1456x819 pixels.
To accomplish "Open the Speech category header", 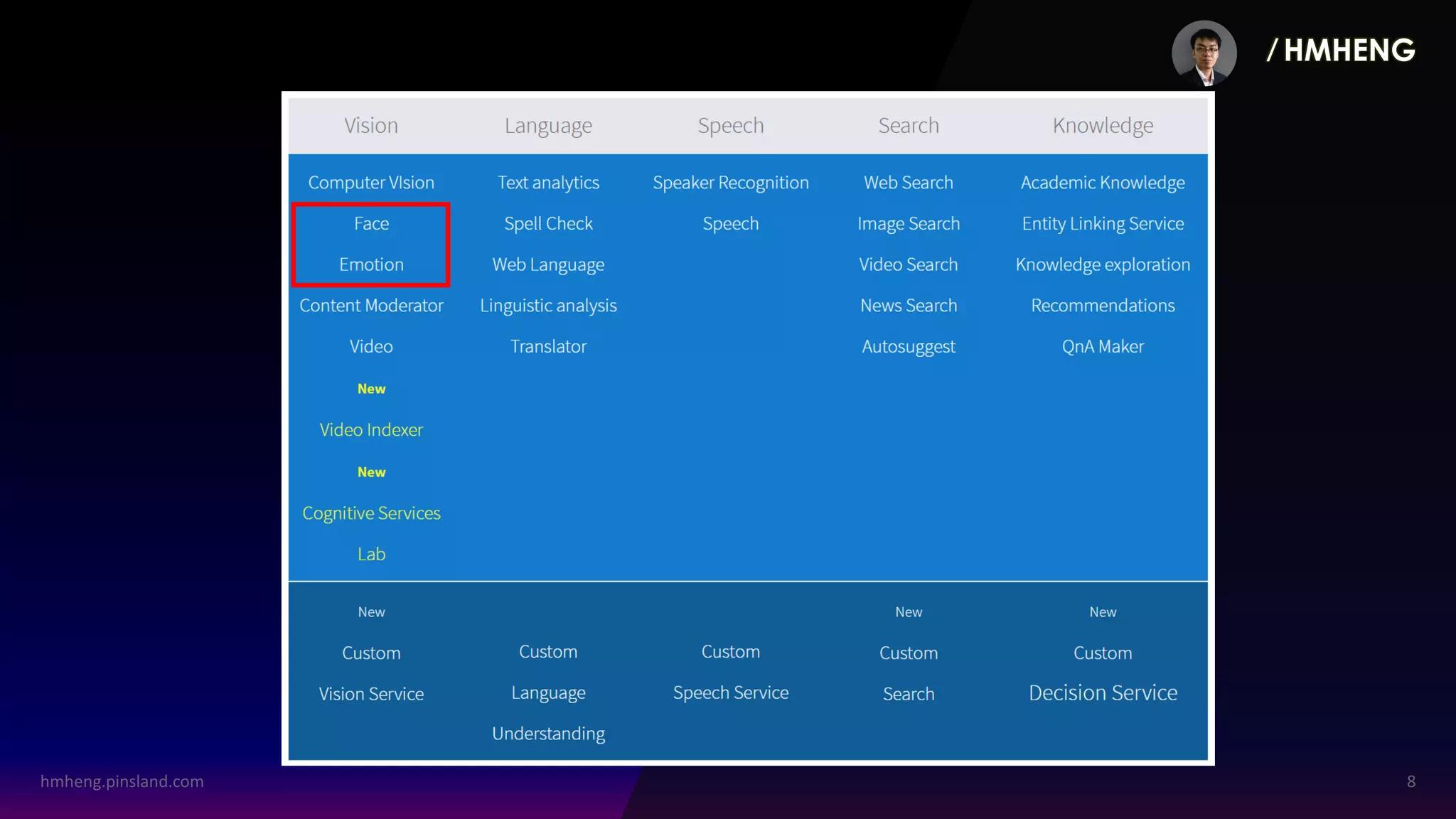I will click(731, 126).
